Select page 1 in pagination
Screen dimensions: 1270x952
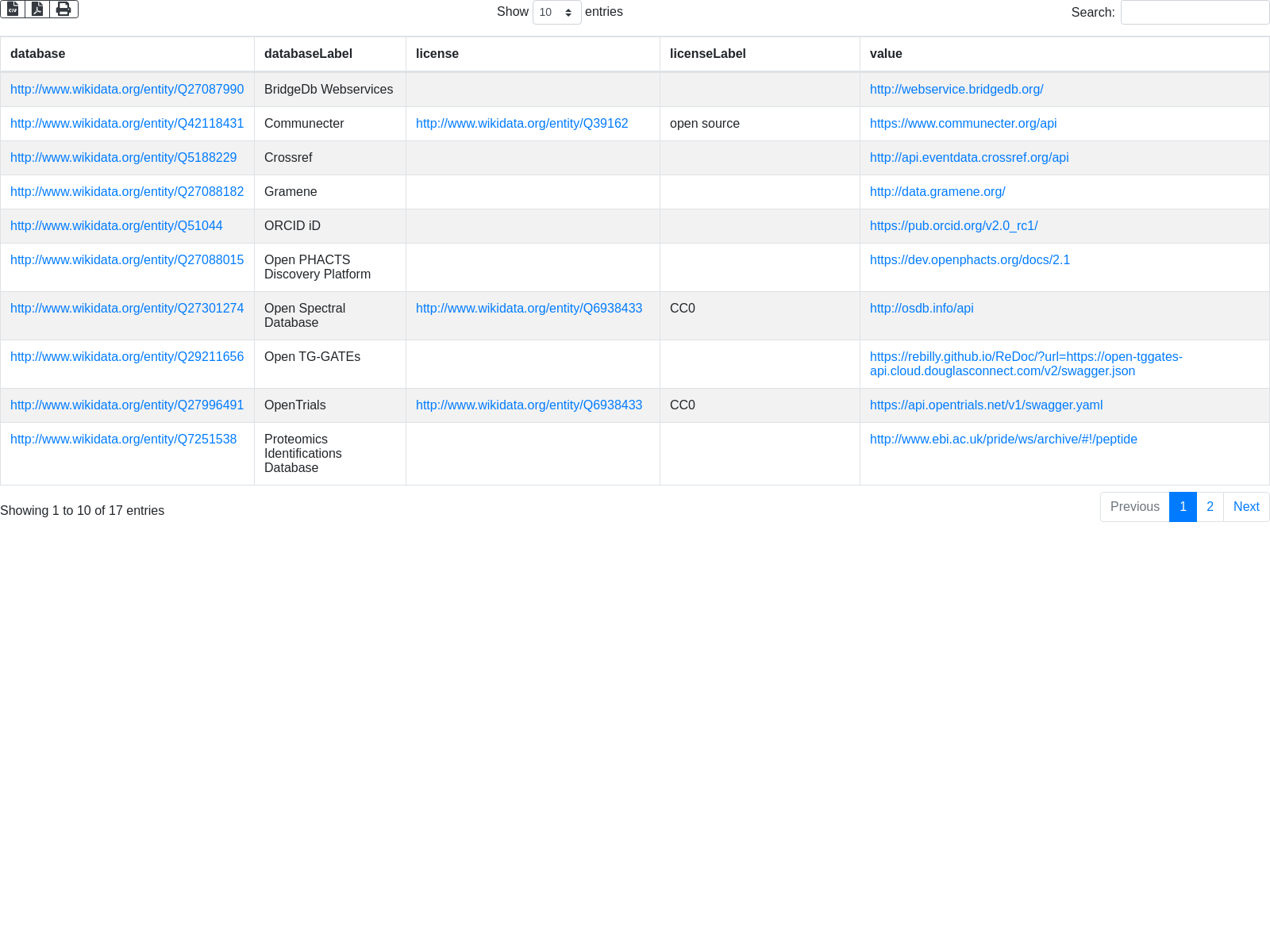point(1183,507)
